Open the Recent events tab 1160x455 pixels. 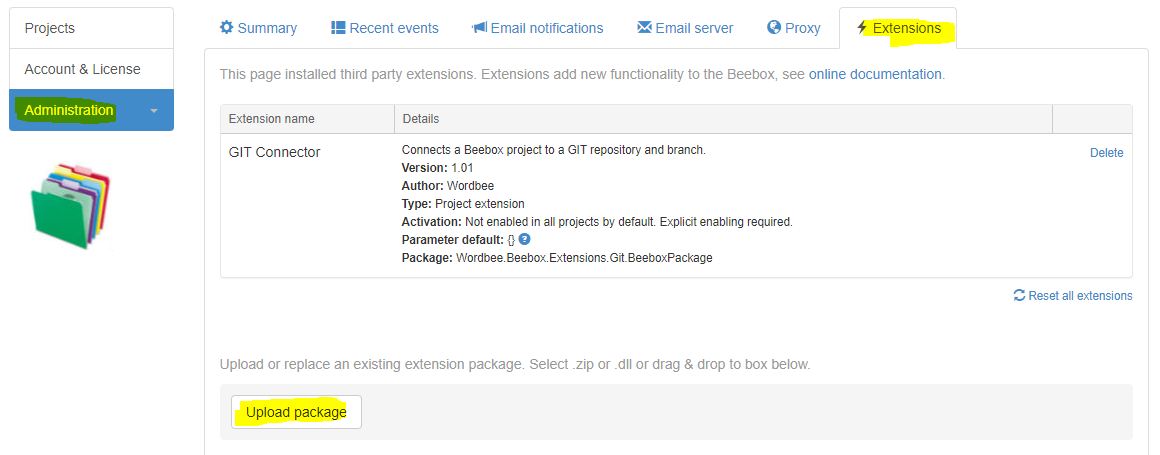[x=394, y=28]
